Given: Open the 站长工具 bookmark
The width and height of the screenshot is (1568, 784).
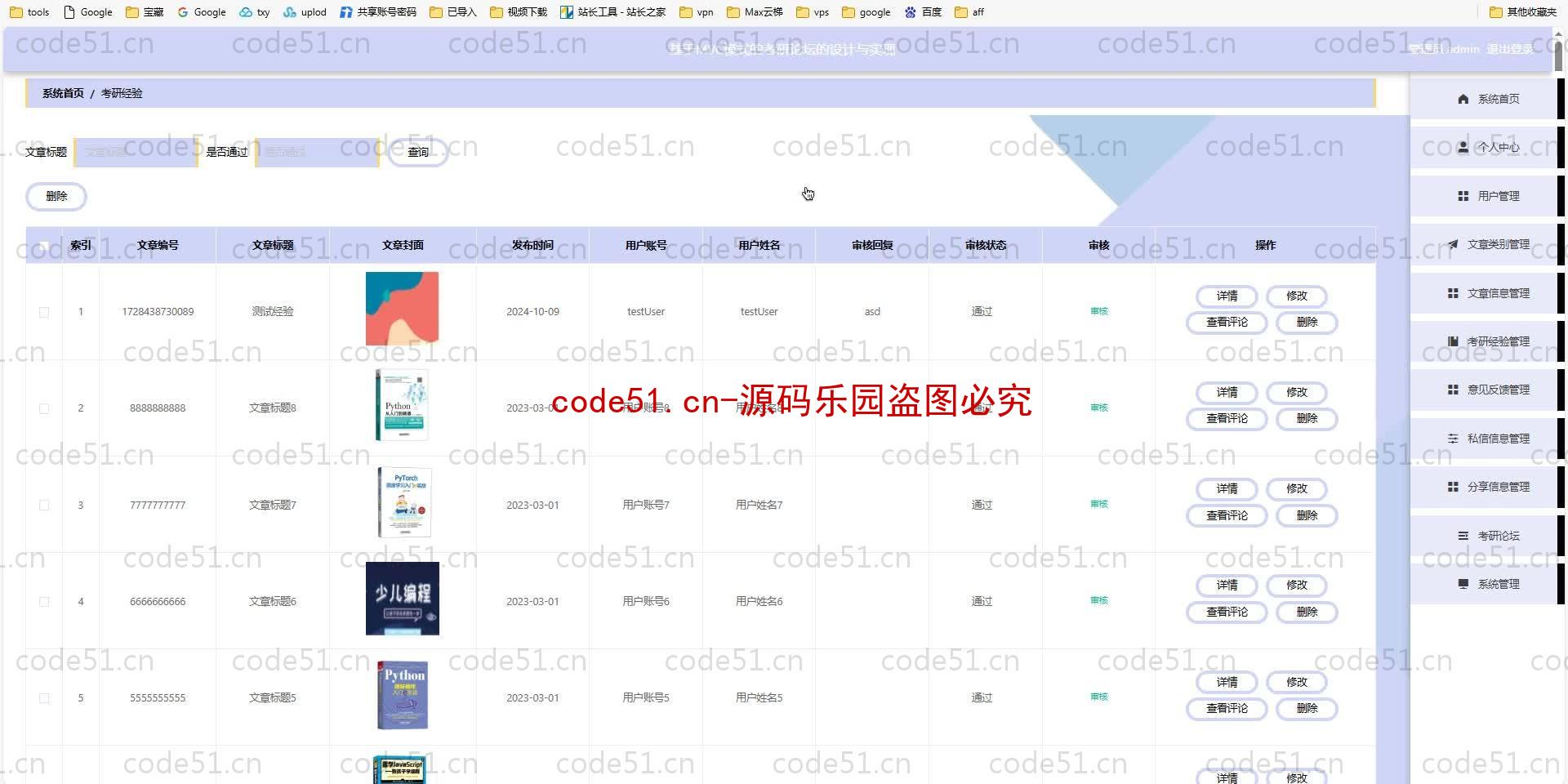Looking at the screenshot, I should [612, 11].
